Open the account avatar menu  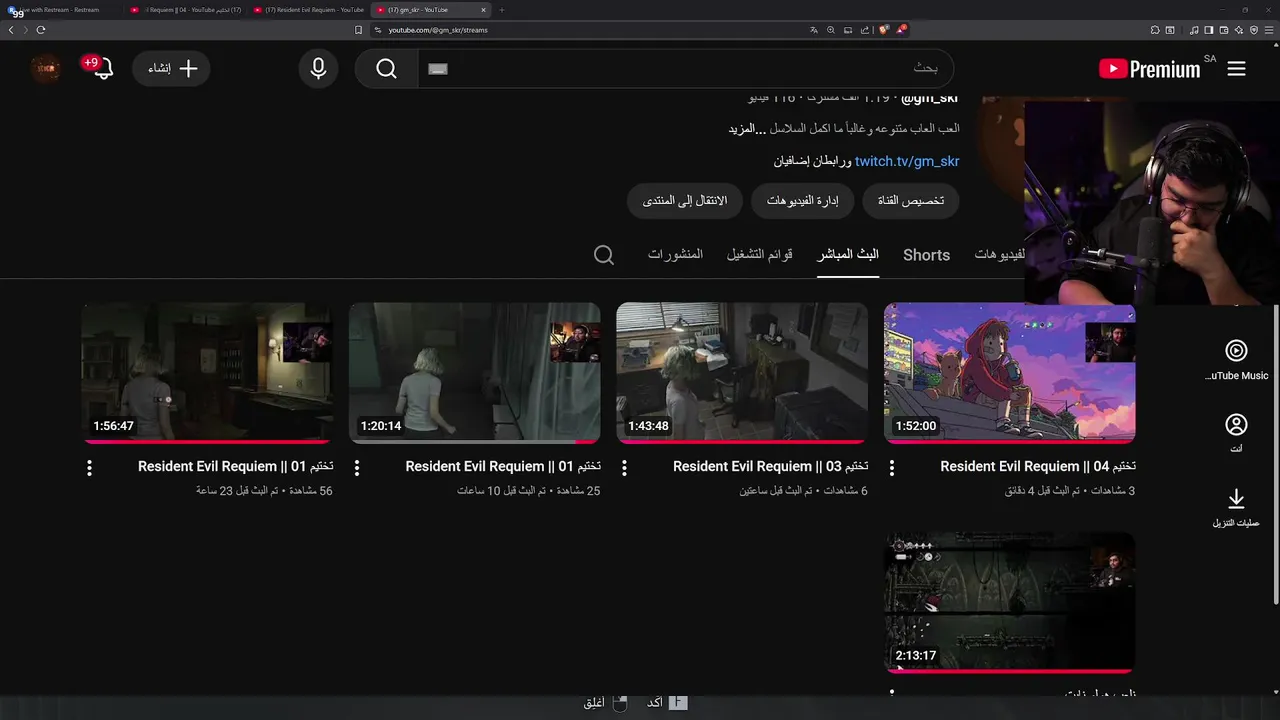tap(45, 68)
